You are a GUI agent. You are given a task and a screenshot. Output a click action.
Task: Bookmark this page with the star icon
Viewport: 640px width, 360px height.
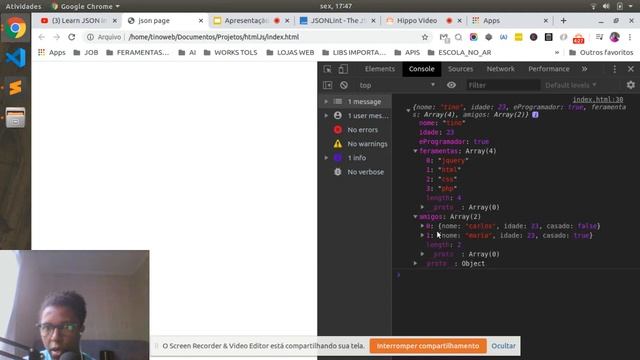[x=425, y=37]
